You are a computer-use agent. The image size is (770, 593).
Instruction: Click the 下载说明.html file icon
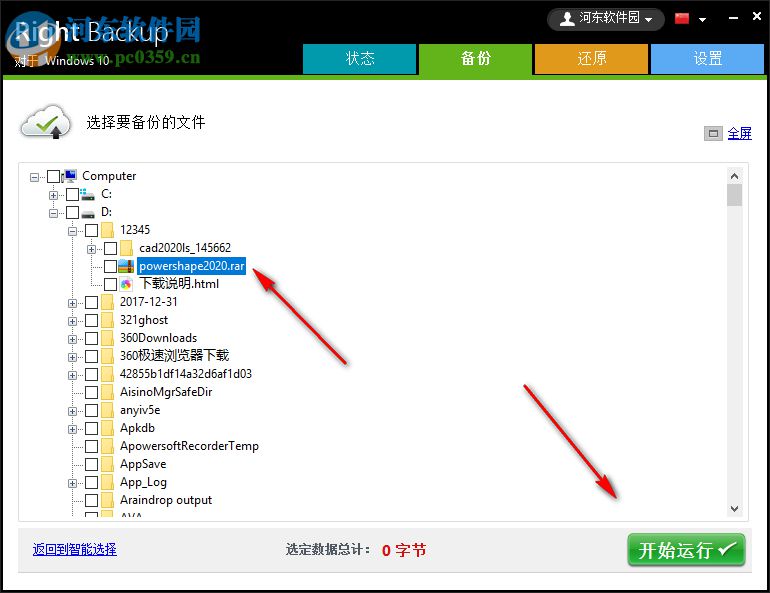126,284
